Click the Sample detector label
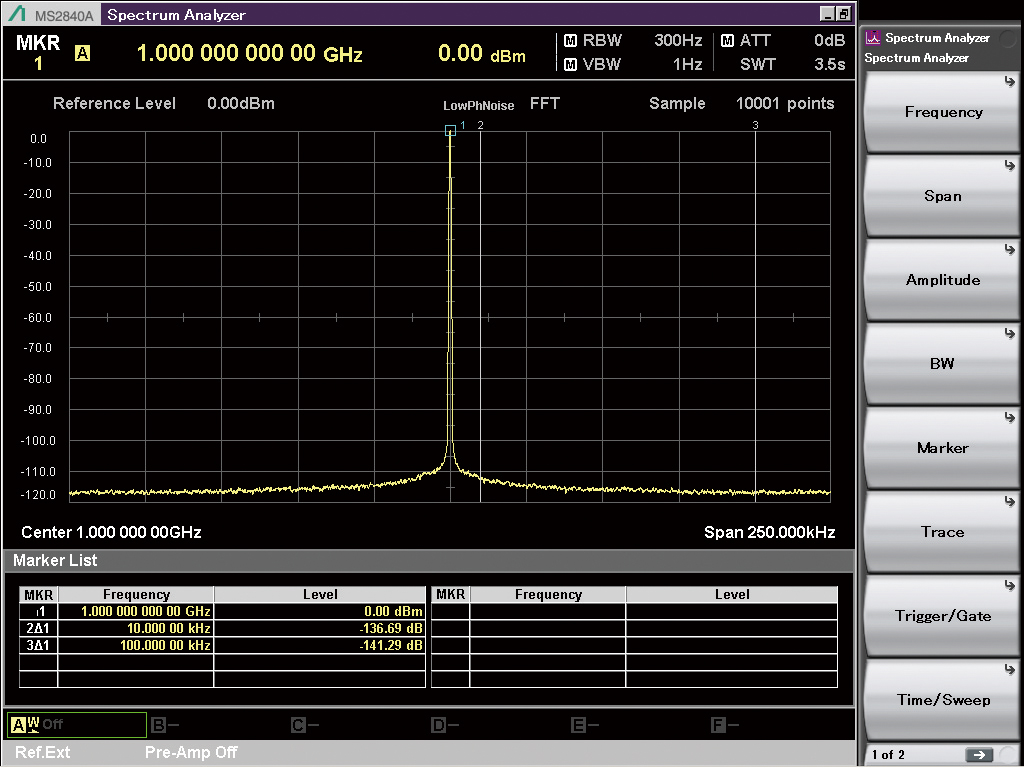 click(x=677, y=103)
